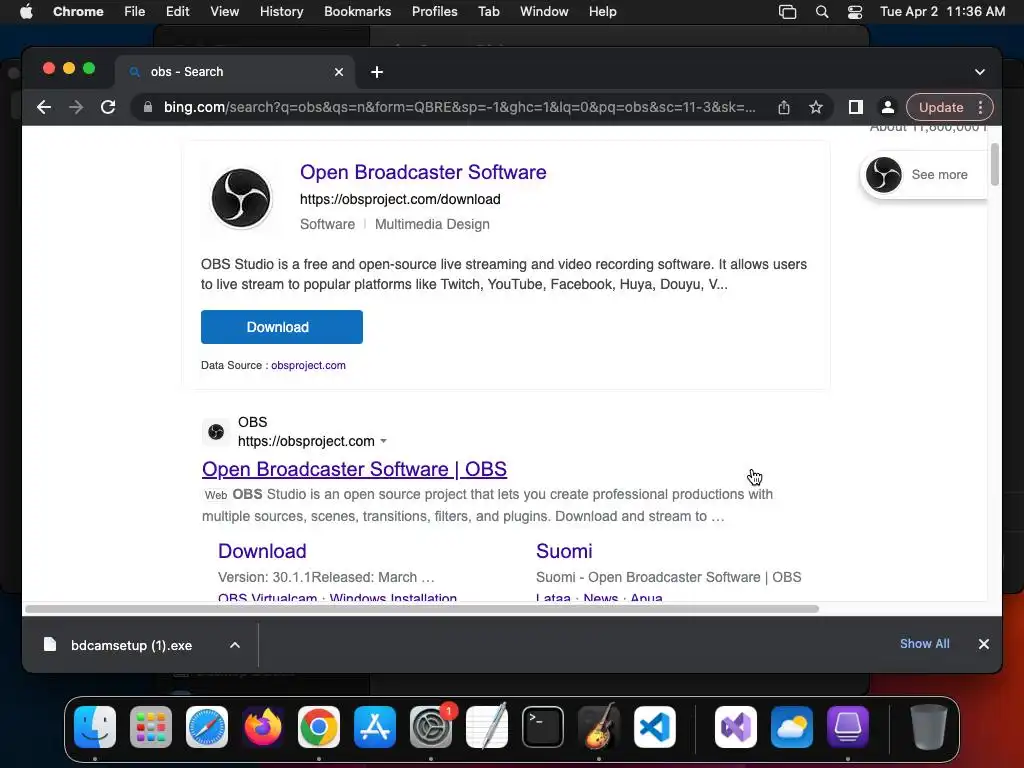Open the Weather app in the dock
Image resolution: width=1024 pixels, height=768 pixels.
coord(792,727)
